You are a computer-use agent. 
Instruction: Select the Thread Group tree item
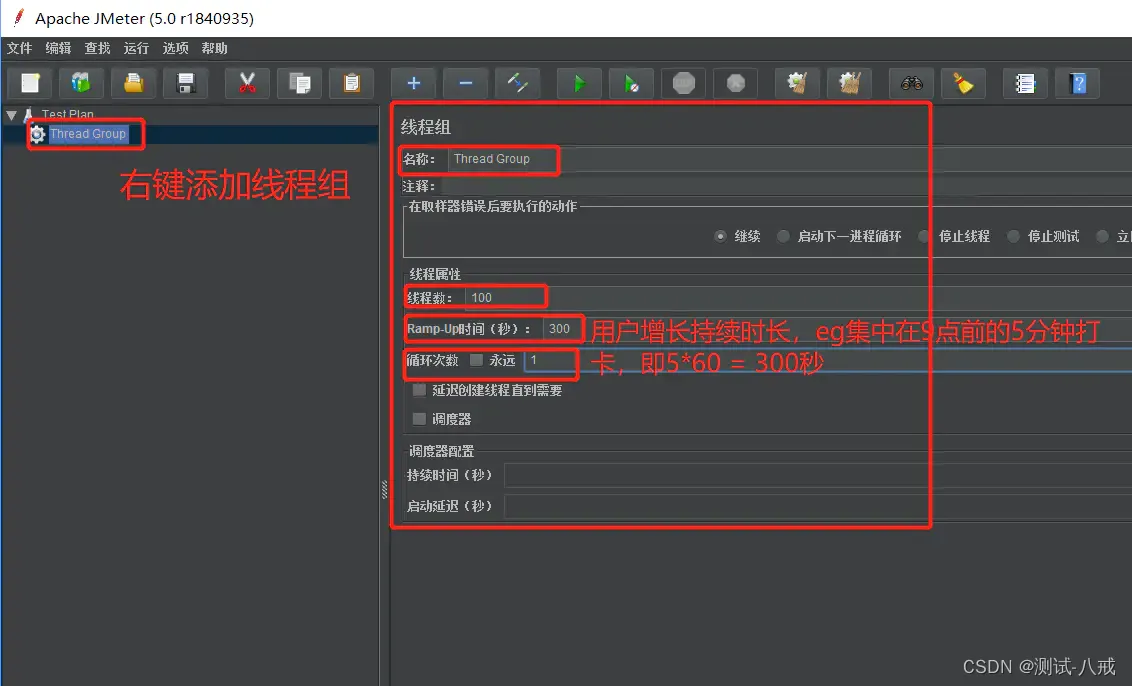[x=87, y=134]
